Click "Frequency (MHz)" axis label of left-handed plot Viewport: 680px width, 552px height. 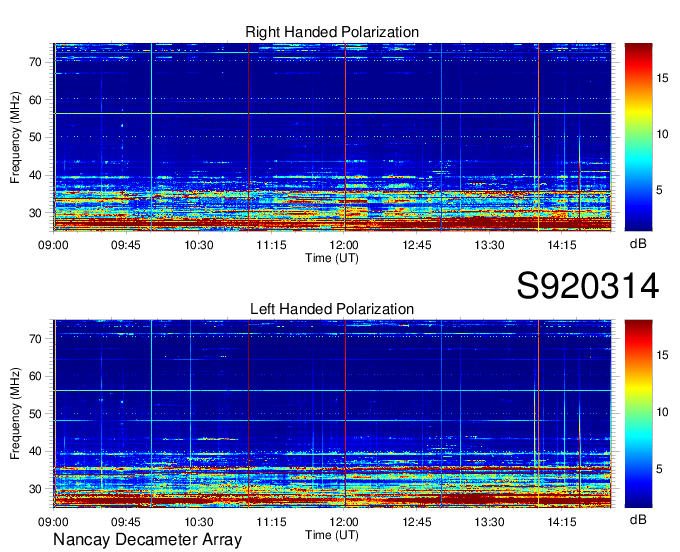pyautogui.click(x=15, y=414)
